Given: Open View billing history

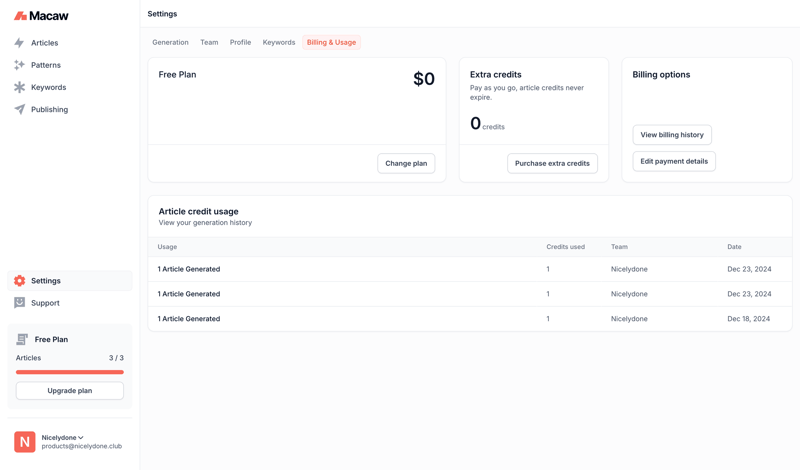Looking at the screenshot, I should 672,135.
